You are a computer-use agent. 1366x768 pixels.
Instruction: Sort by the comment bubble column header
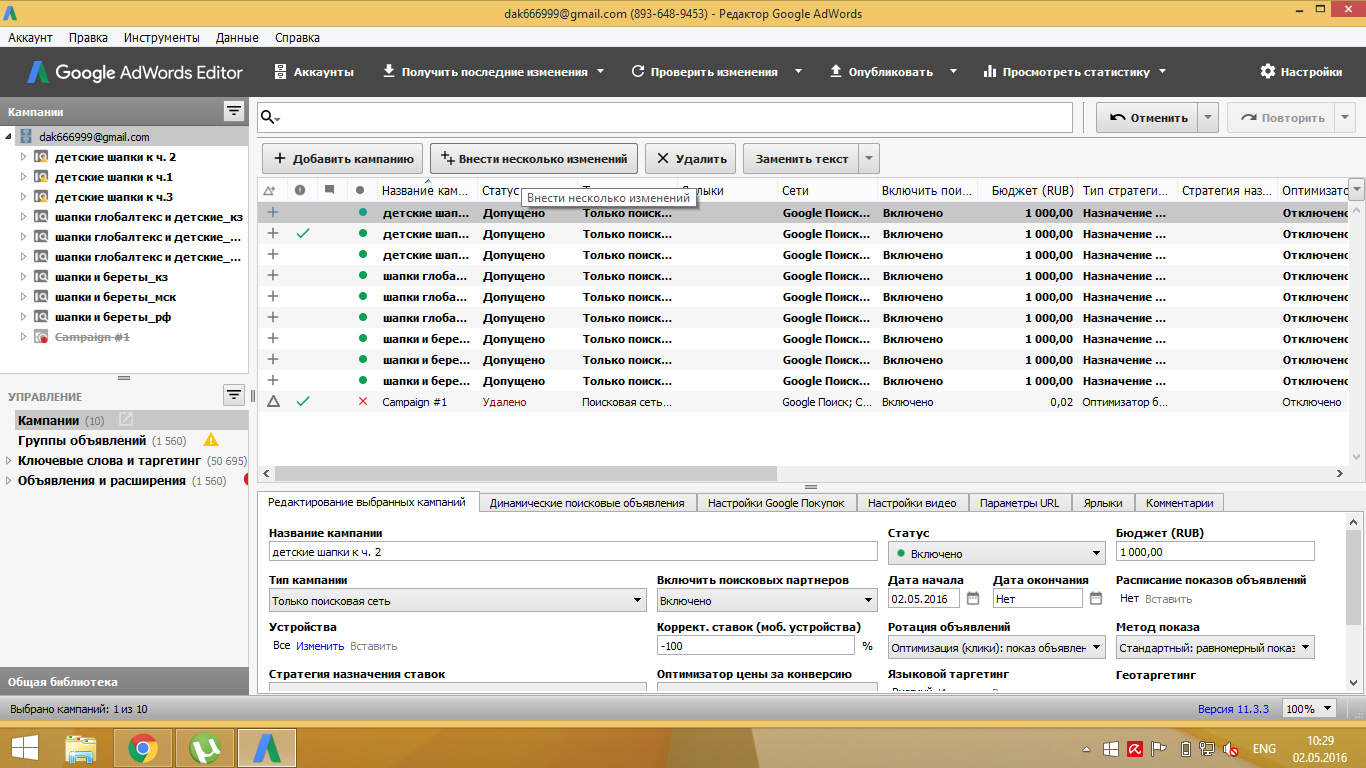pos(329,190)
